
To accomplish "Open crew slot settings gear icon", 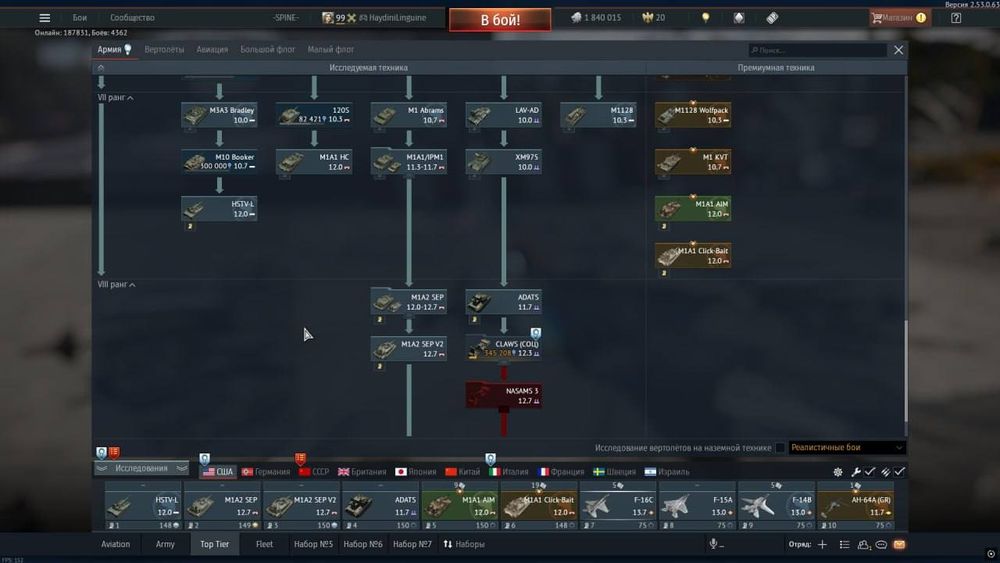I will coord(838,472).
